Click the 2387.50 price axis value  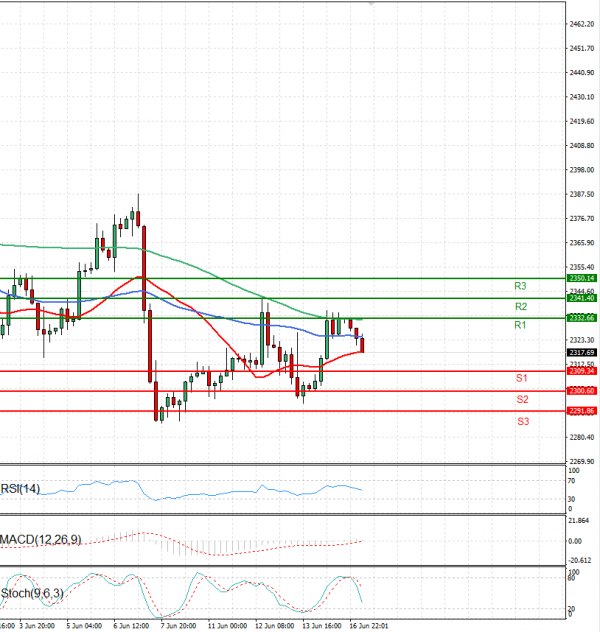pyautogui.click(x=581, y=194)
